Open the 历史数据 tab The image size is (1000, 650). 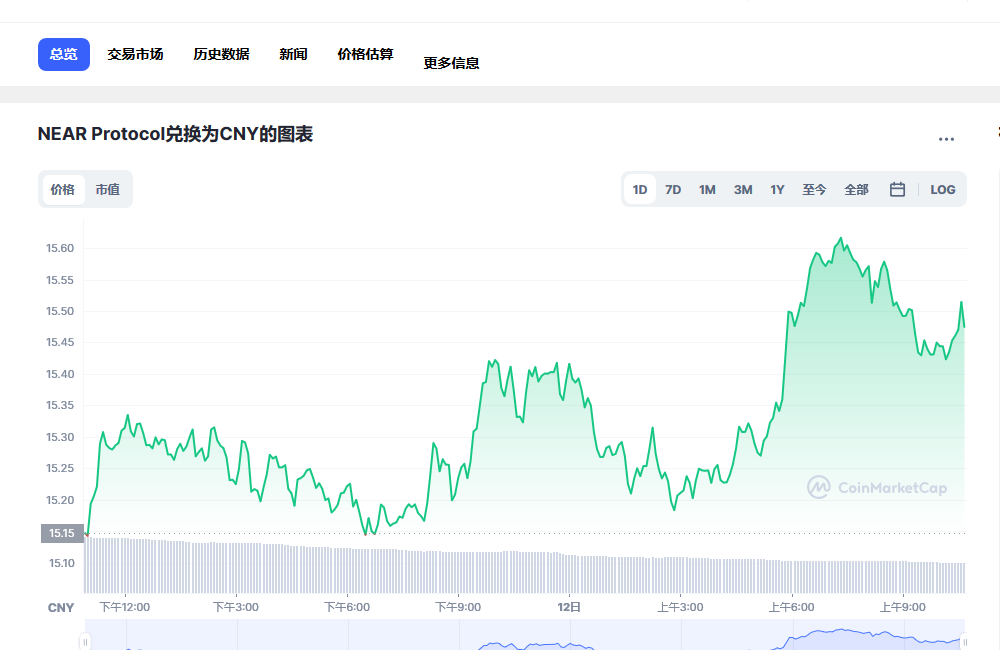(221, 54)
